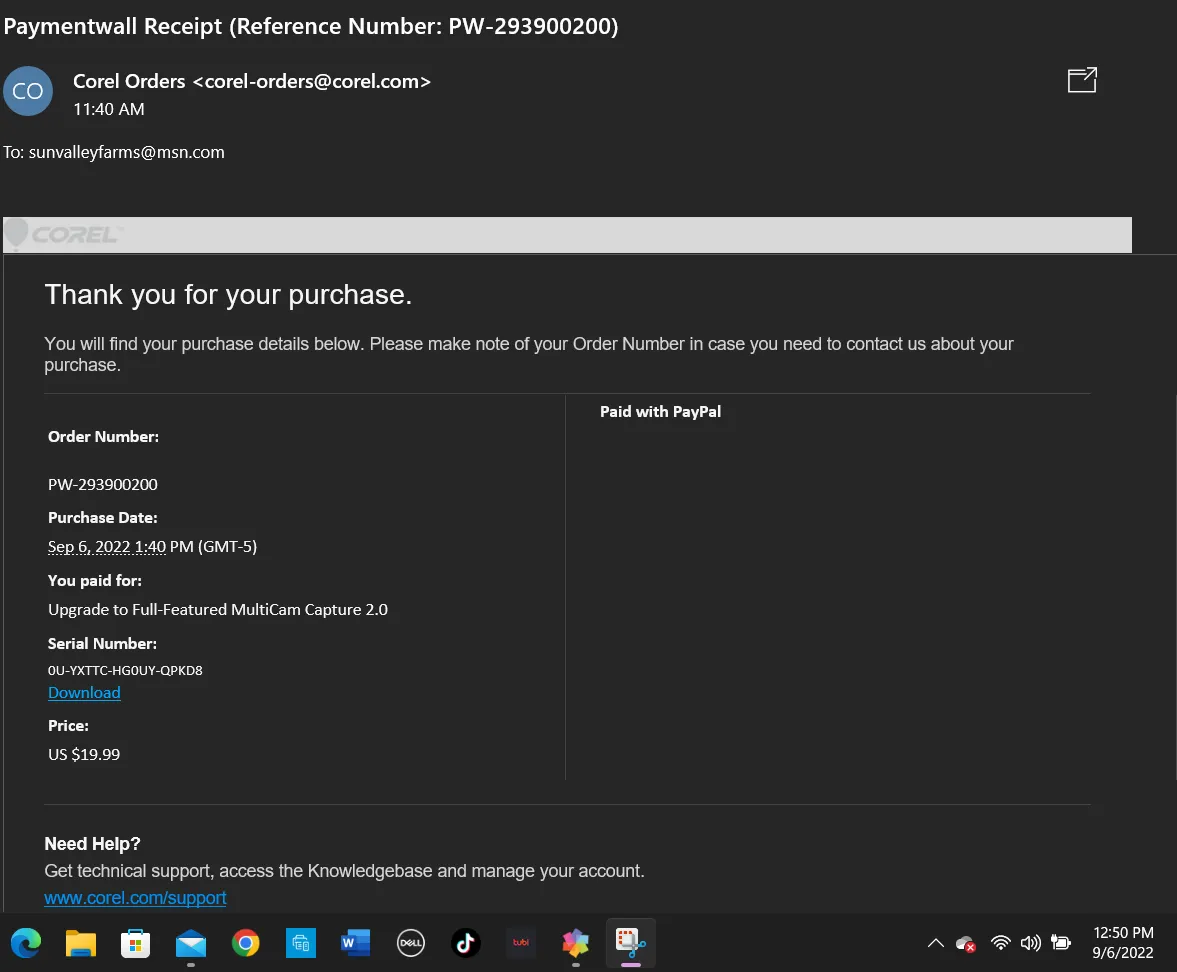Launch Google Chrome from taskbar

(x=245, y=943)
